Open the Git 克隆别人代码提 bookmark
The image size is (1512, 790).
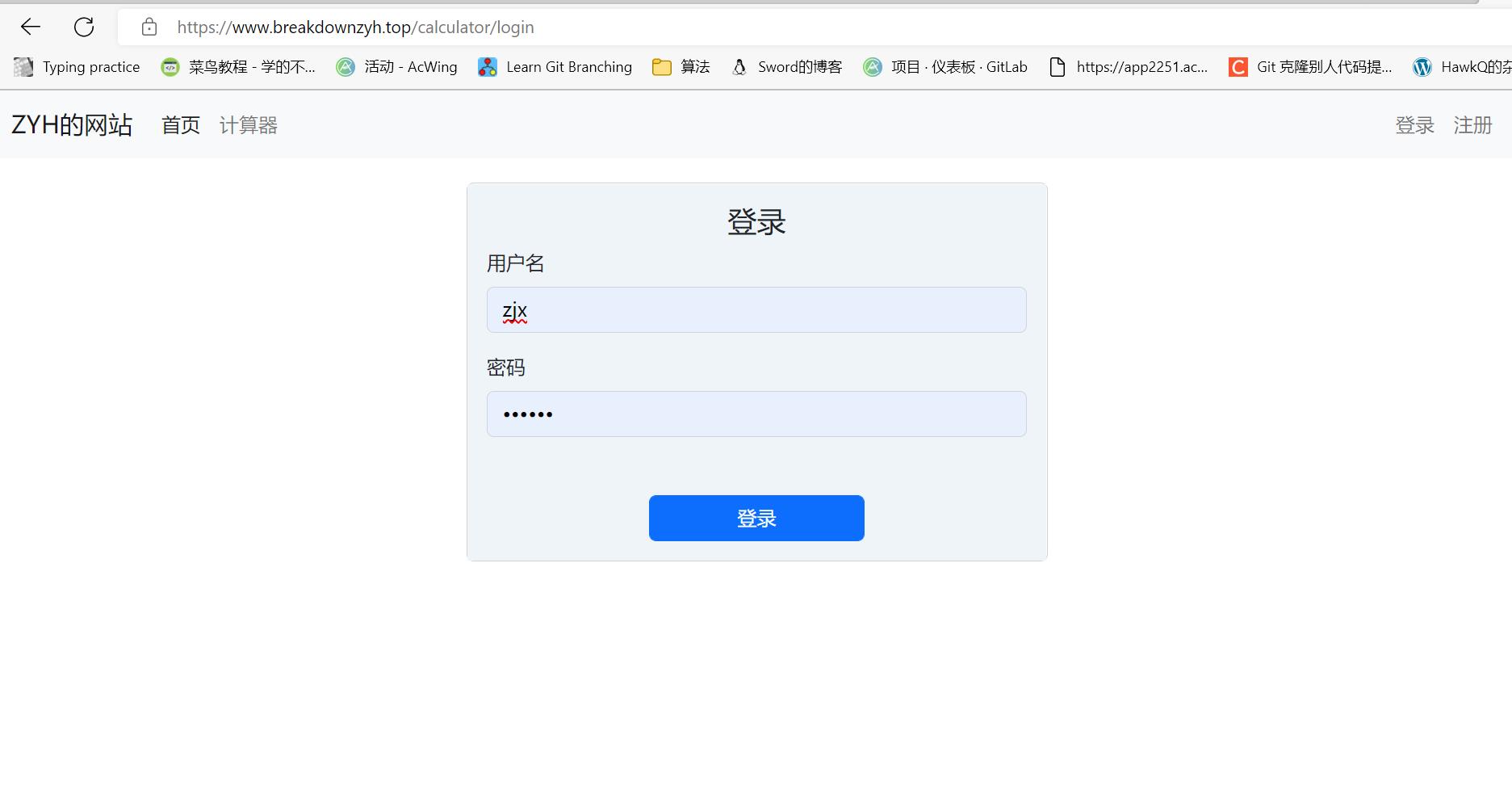[x=1310, y=67]
